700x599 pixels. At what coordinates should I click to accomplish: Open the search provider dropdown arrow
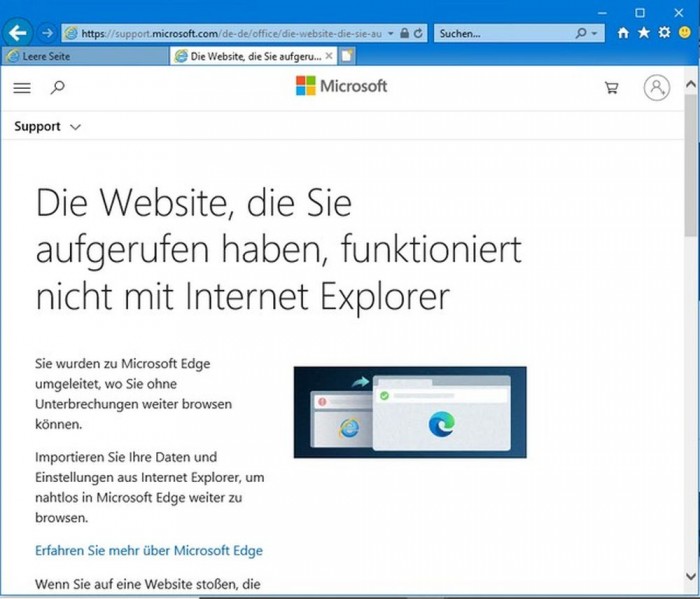(595, 33)
